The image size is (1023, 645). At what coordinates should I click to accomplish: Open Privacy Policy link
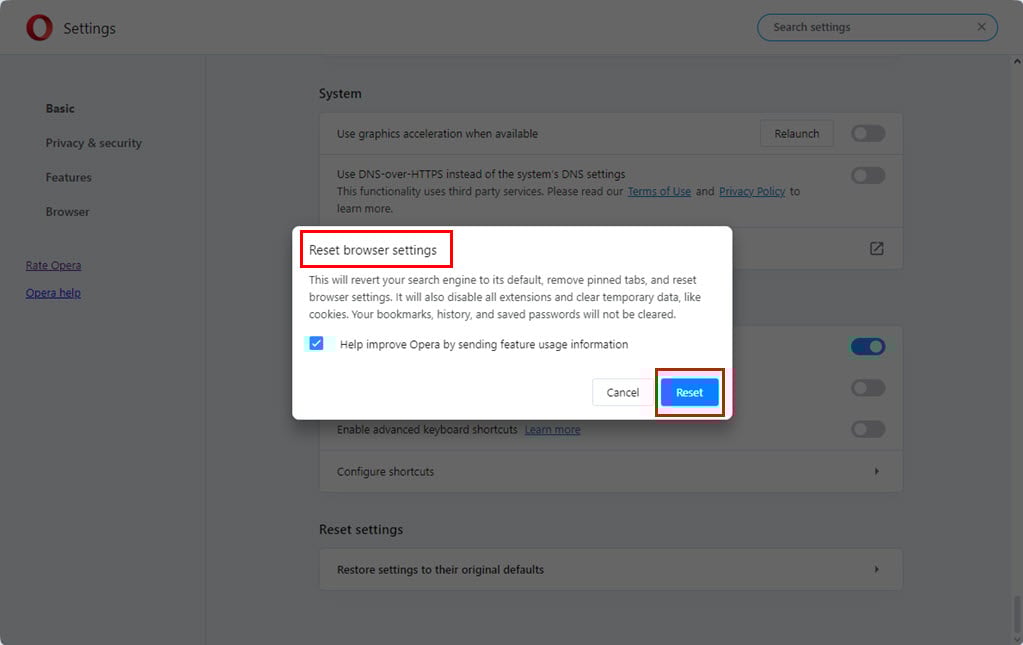tap(752, 191)
